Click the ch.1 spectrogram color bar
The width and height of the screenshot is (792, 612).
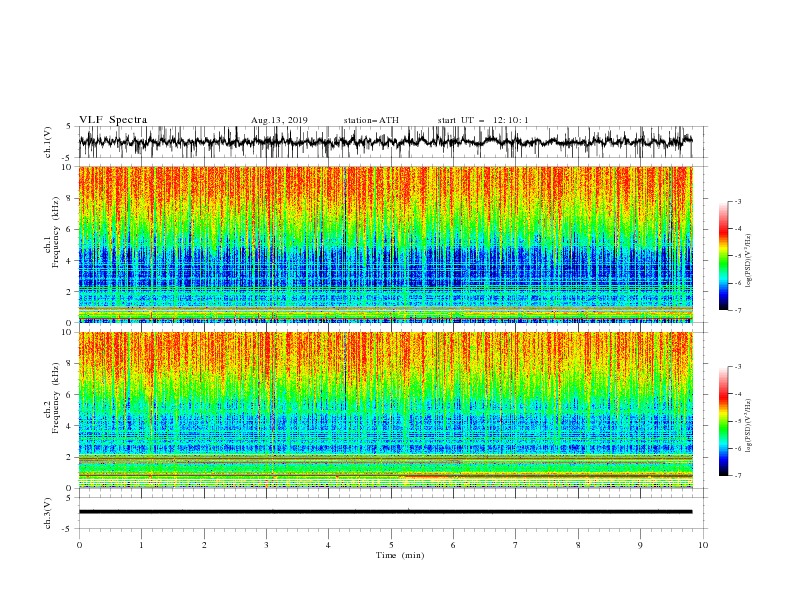tap(723, 256)
